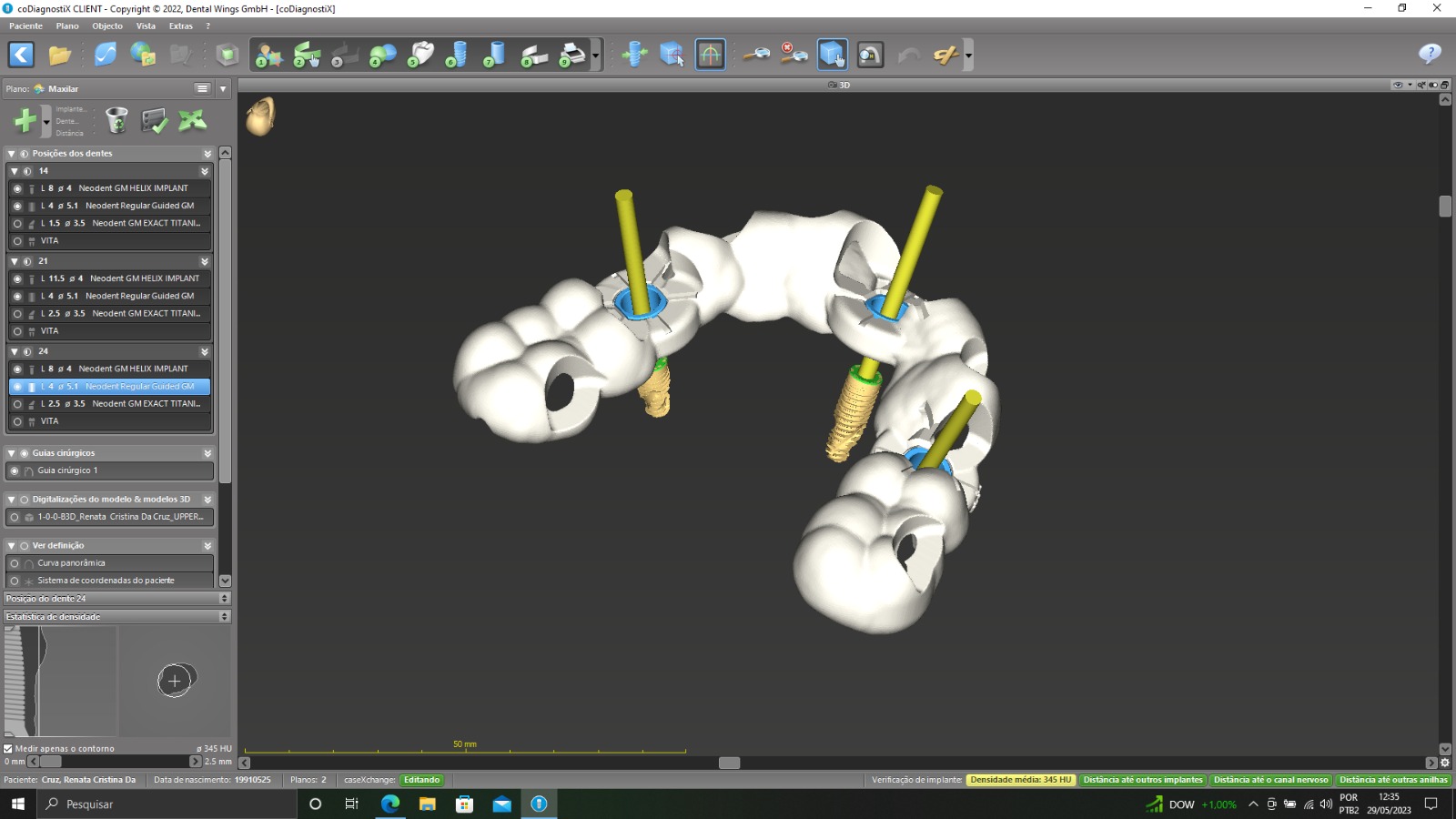Uncheck 'Medir apenas o contorno' checkbox
The width and height of the screenshot is (1456, 819).
pos(8,749)
